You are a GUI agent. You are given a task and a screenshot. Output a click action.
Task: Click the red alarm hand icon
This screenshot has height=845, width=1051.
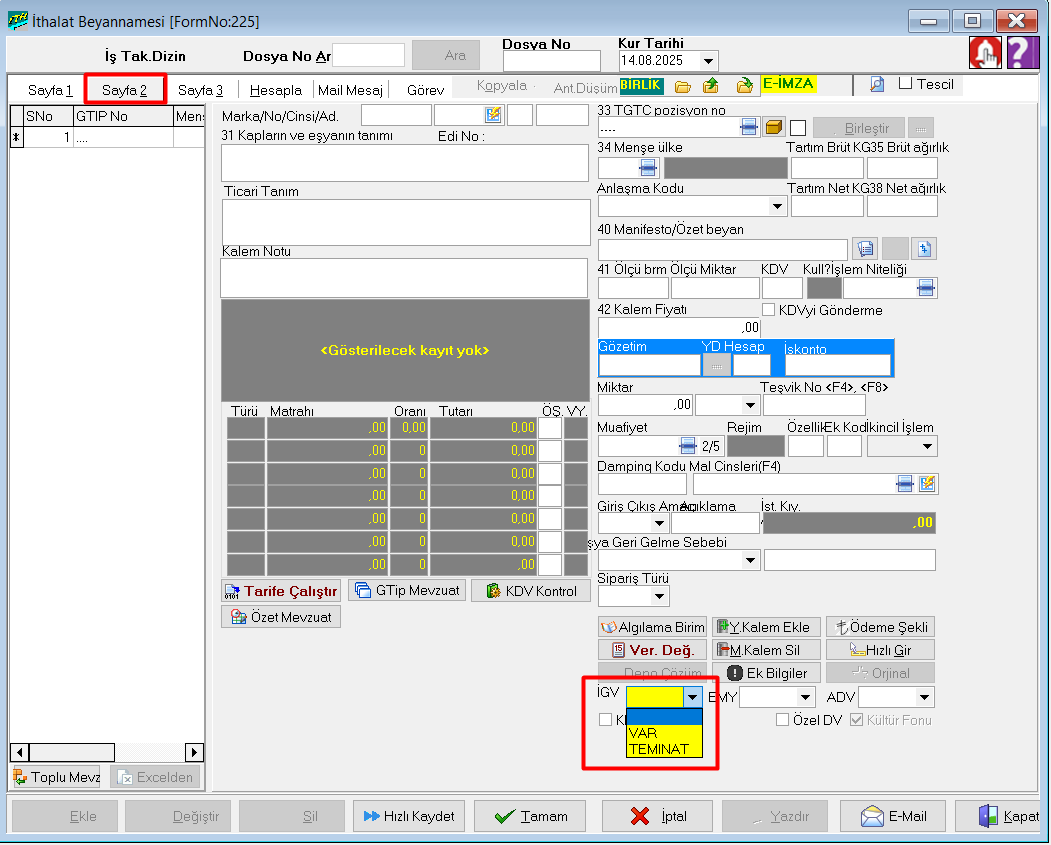tap(985, 52)
